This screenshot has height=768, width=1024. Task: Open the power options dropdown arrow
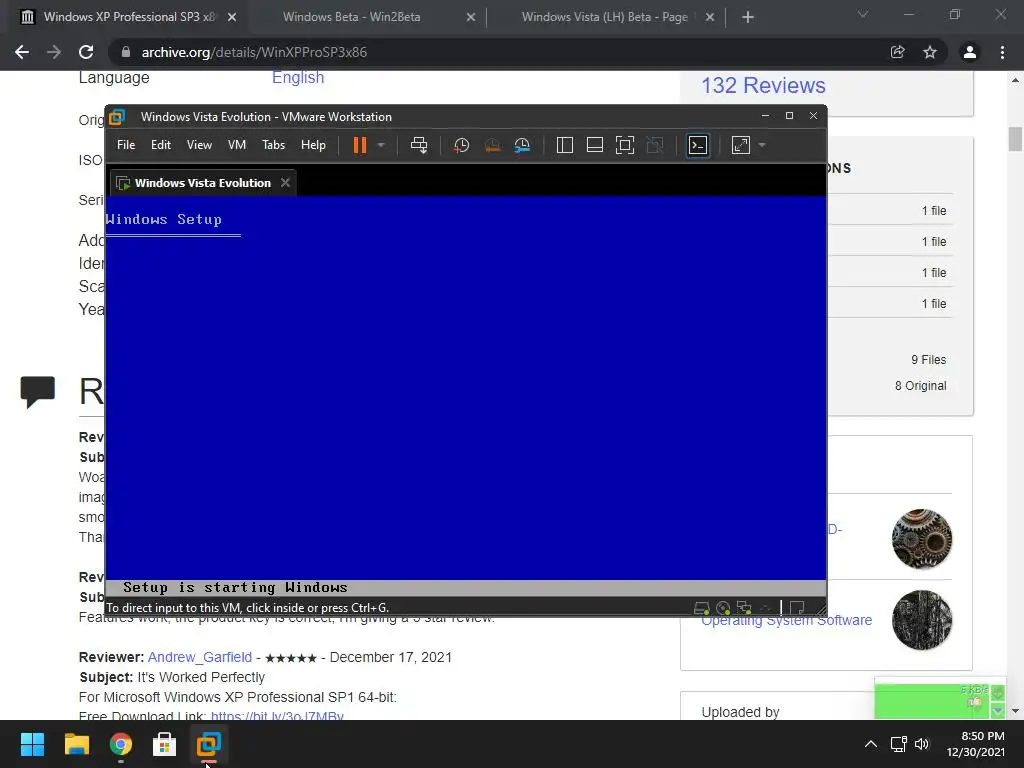click(x=381, y=145)
